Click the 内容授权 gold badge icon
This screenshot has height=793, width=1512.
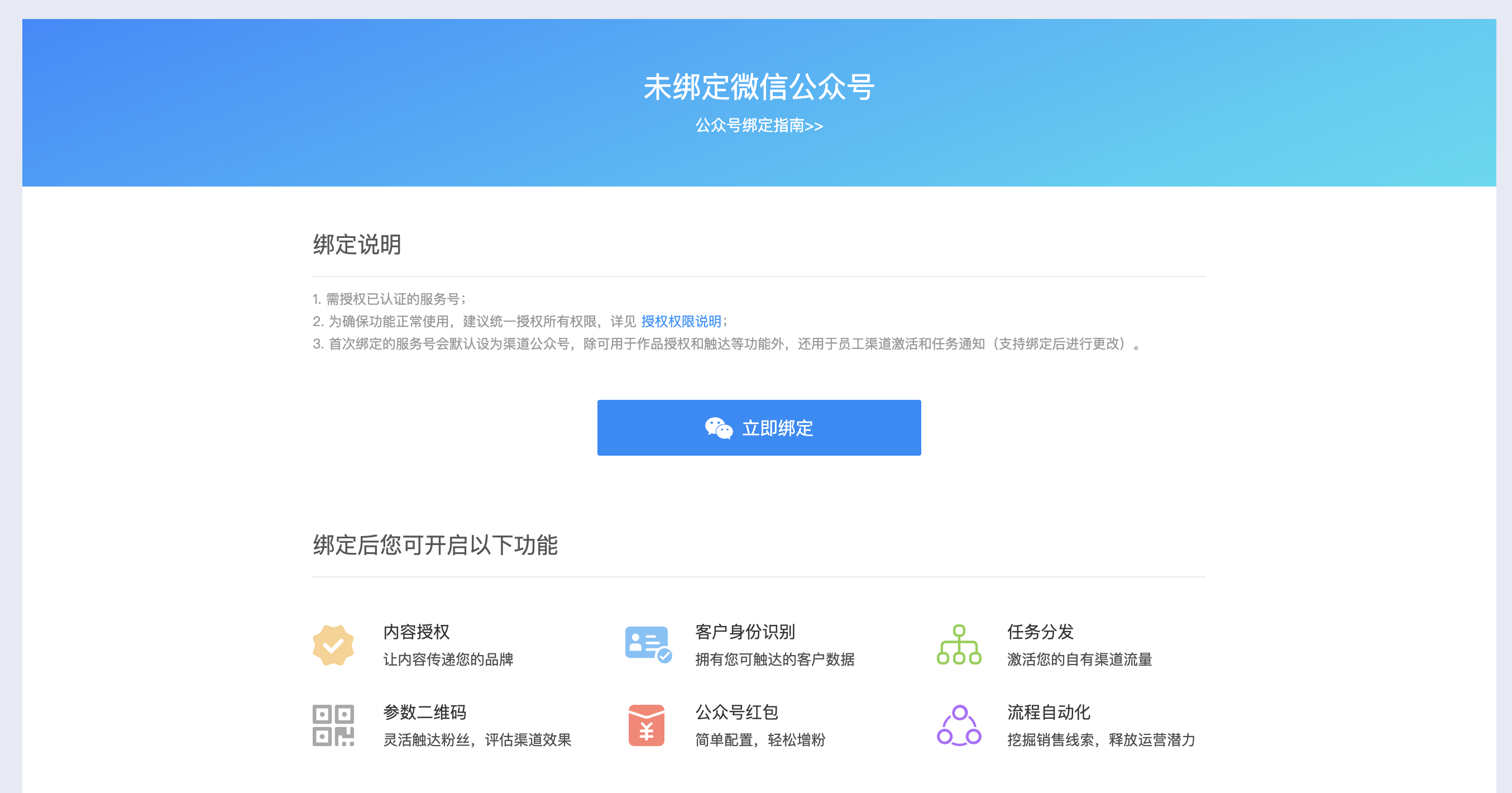333,645
